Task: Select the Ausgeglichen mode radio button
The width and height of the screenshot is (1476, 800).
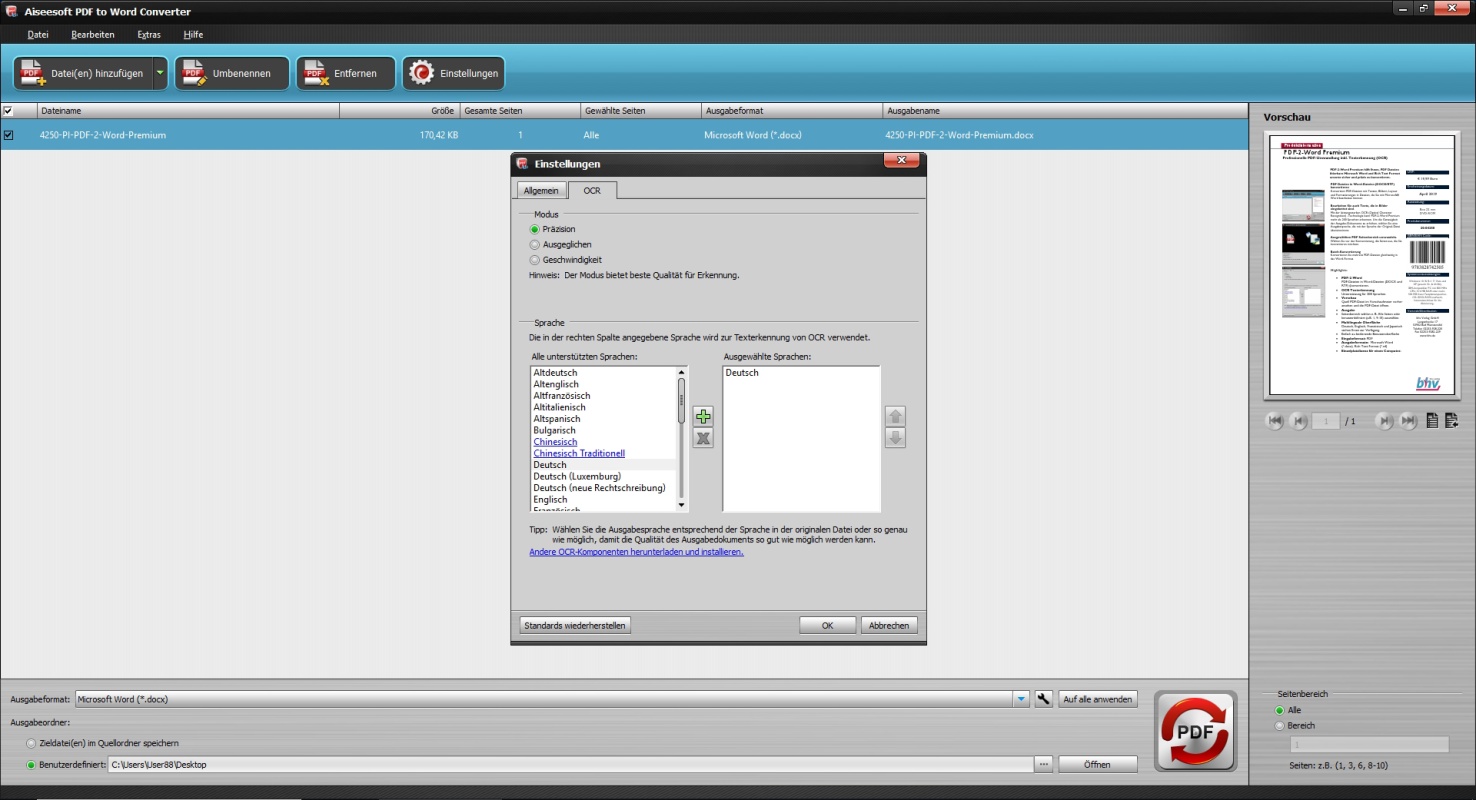Action: [535, 244]
